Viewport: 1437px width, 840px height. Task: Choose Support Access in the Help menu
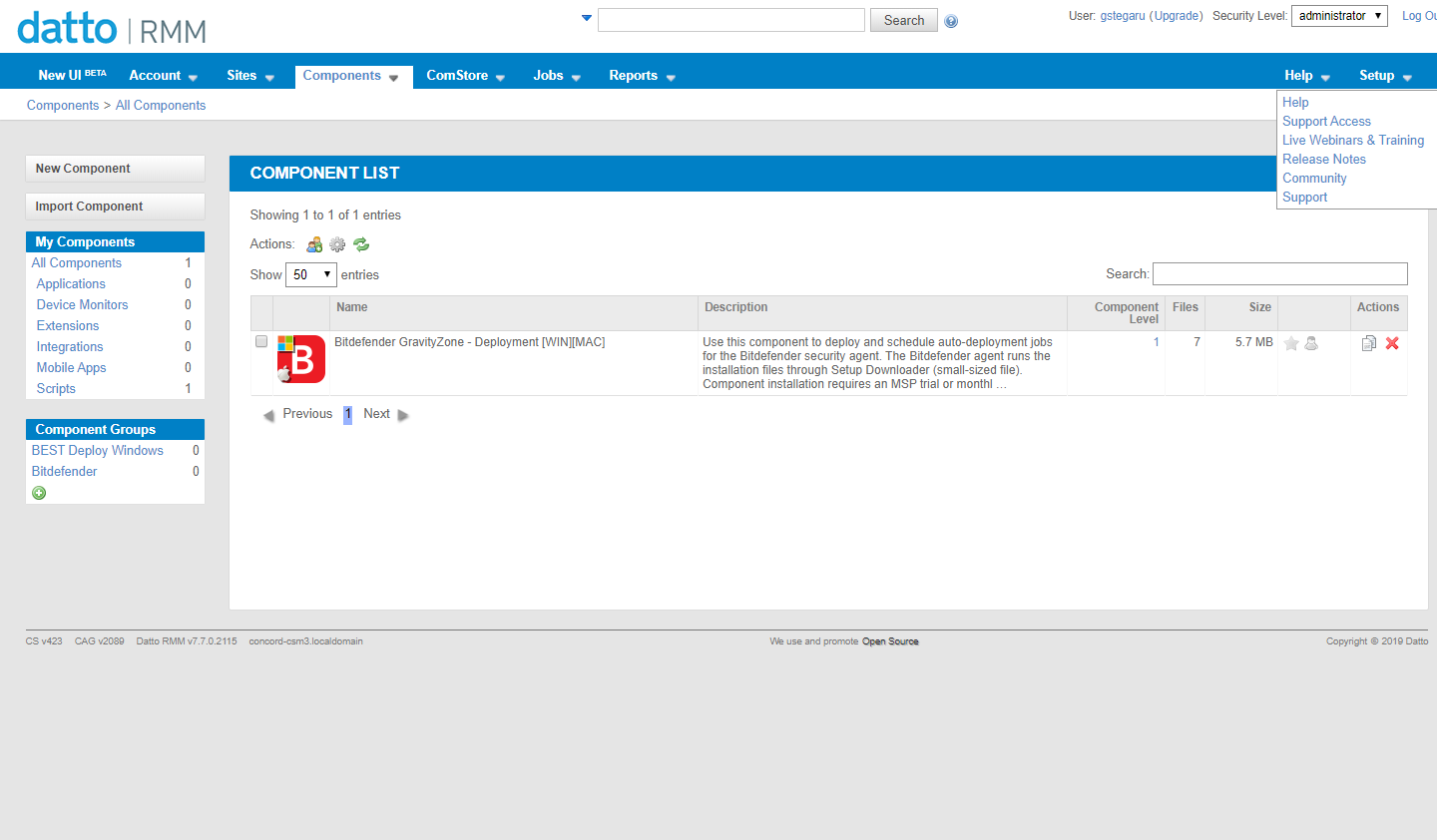coord(1326,122)
